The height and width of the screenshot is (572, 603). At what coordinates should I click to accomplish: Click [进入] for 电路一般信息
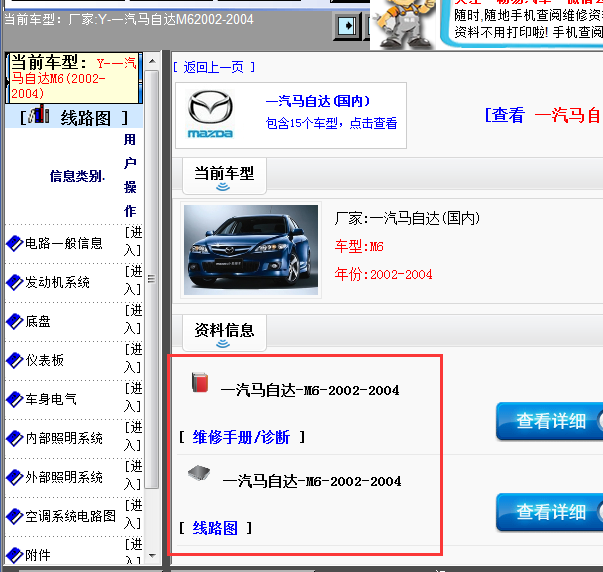133,242
